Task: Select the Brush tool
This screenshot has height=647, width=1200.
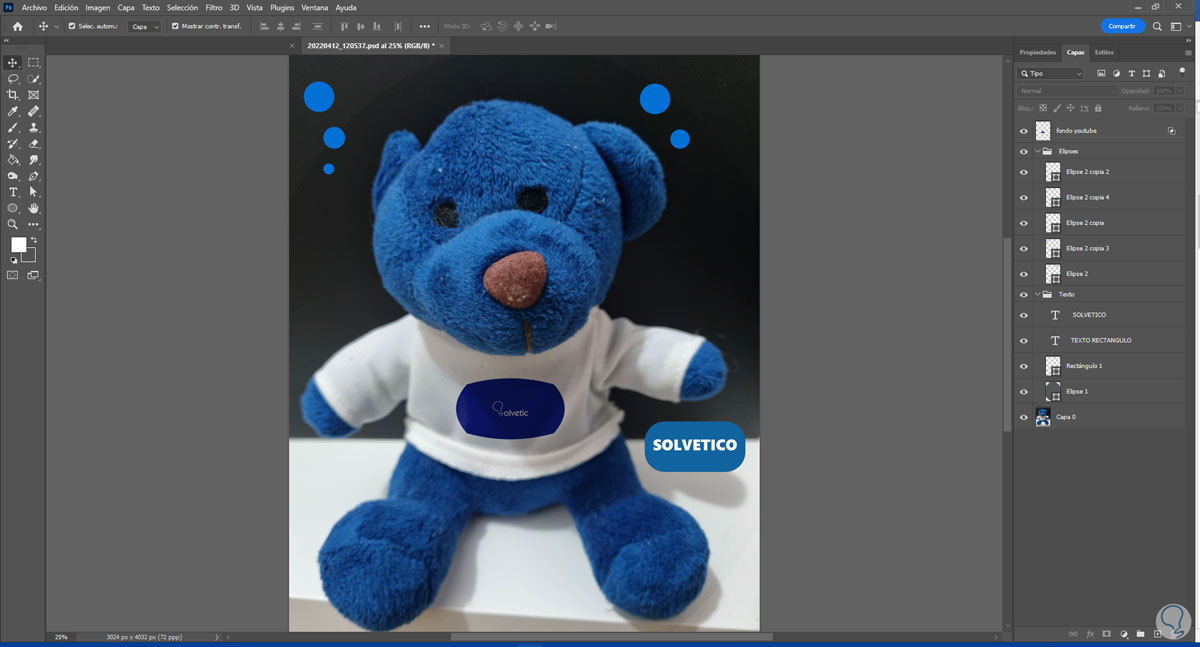Action: [x=13, y=127]
